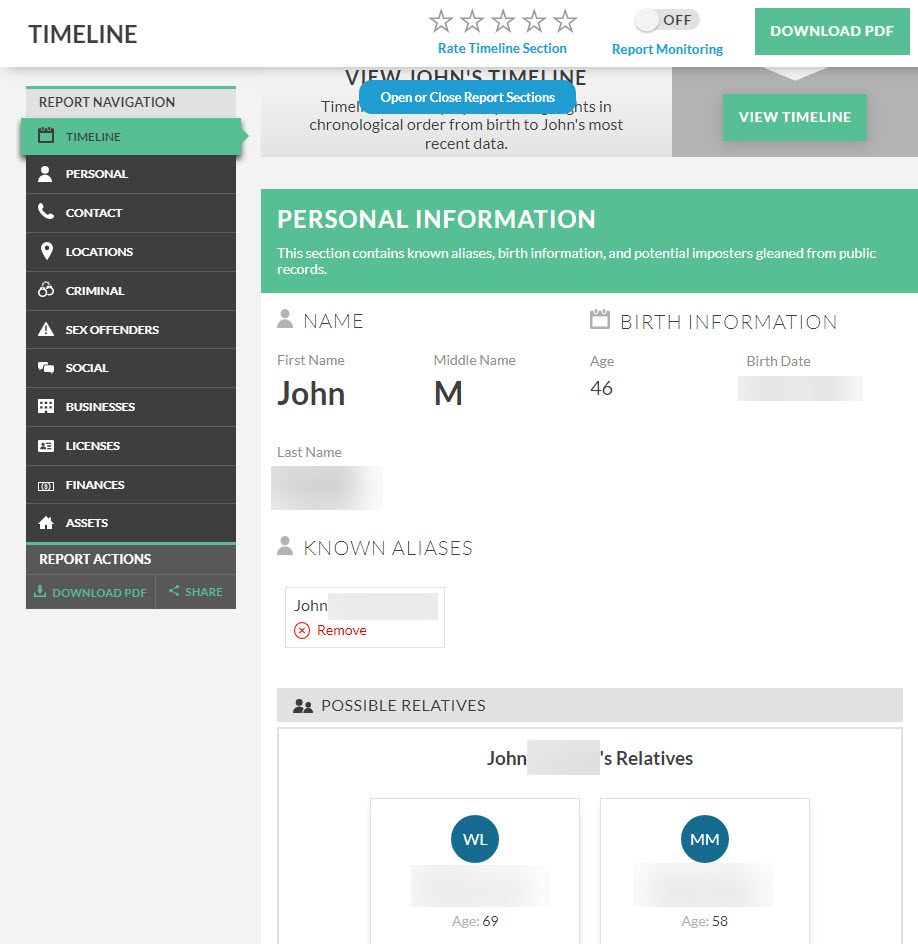Click the Finances money icon

click(46, 486)
